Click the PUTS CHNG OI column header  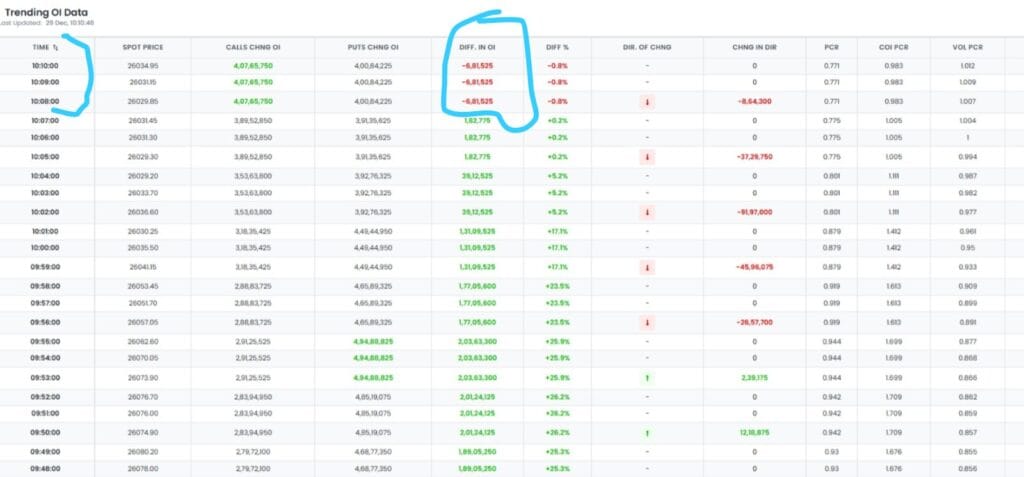tap(372, 47)
